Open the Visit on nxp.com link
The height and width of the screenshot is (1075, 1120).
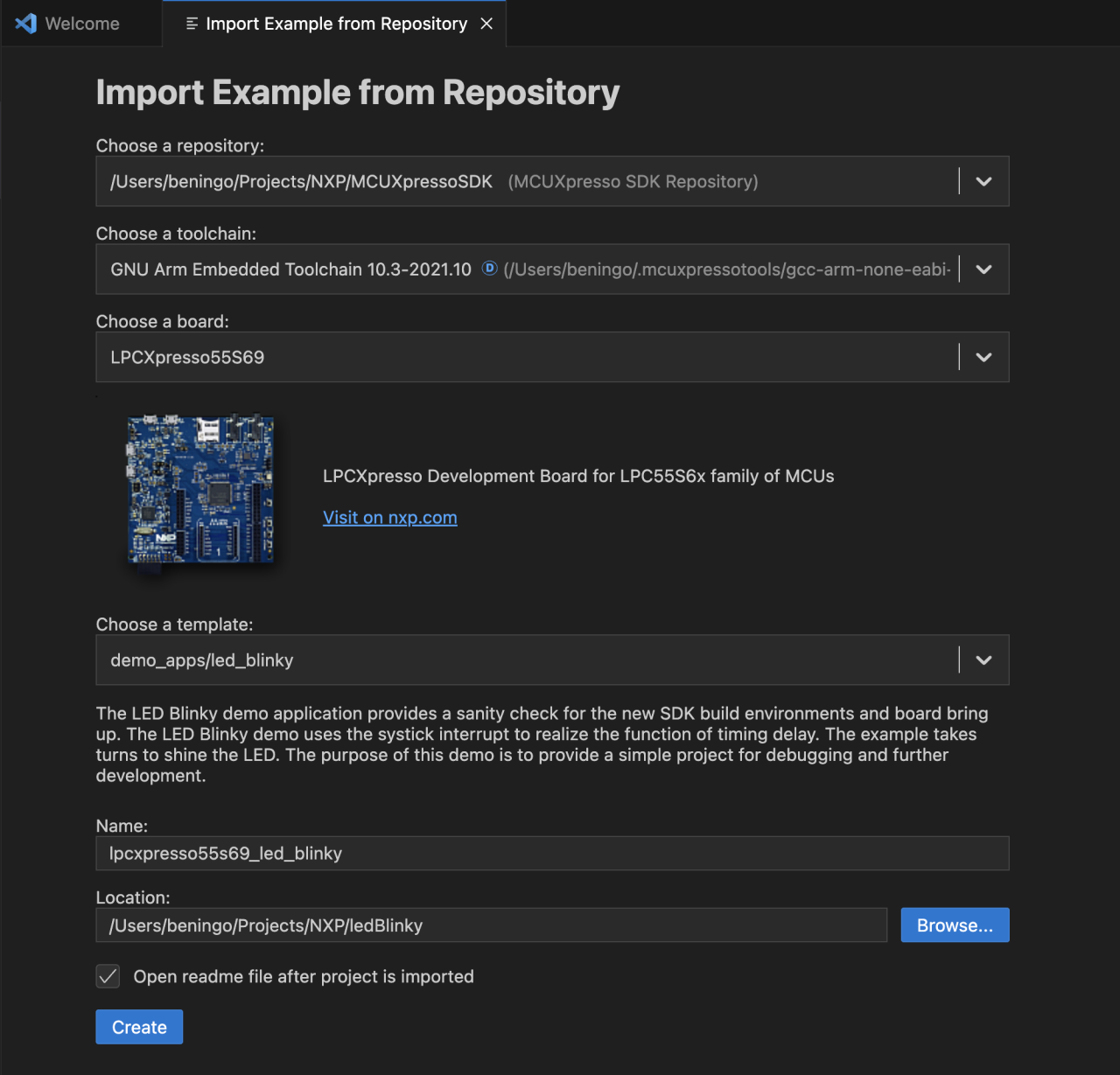(389, 517)
